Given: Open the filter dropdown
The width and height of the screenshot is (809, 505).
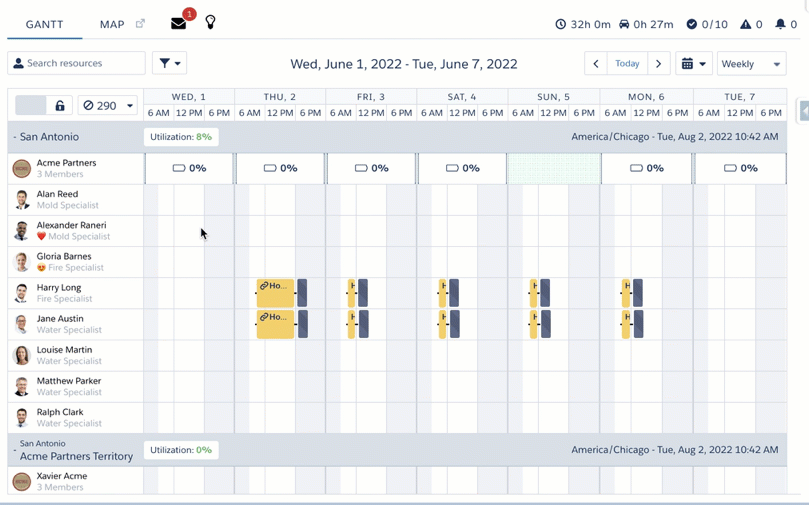Looking at the screenshot, I should pos(169,64).
